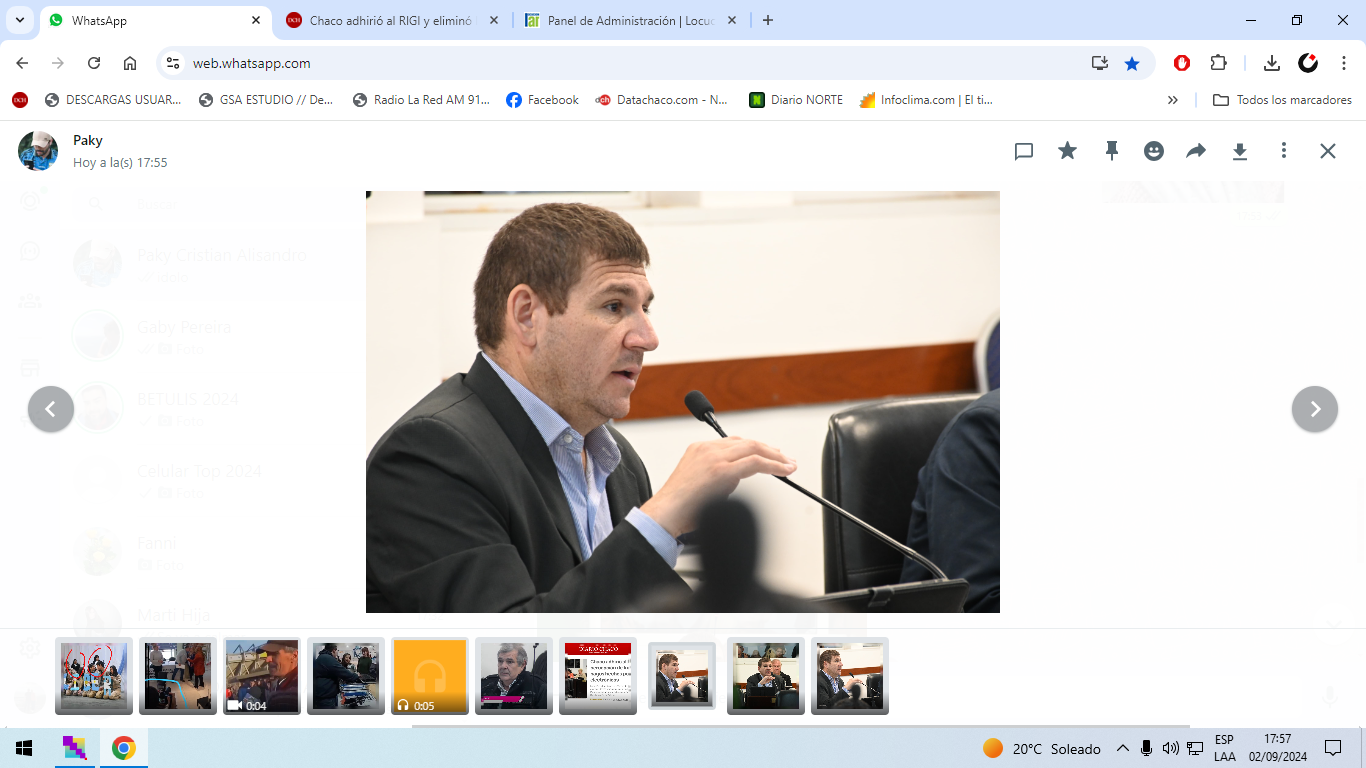
Task: Reload the current page
Action: 94,63
